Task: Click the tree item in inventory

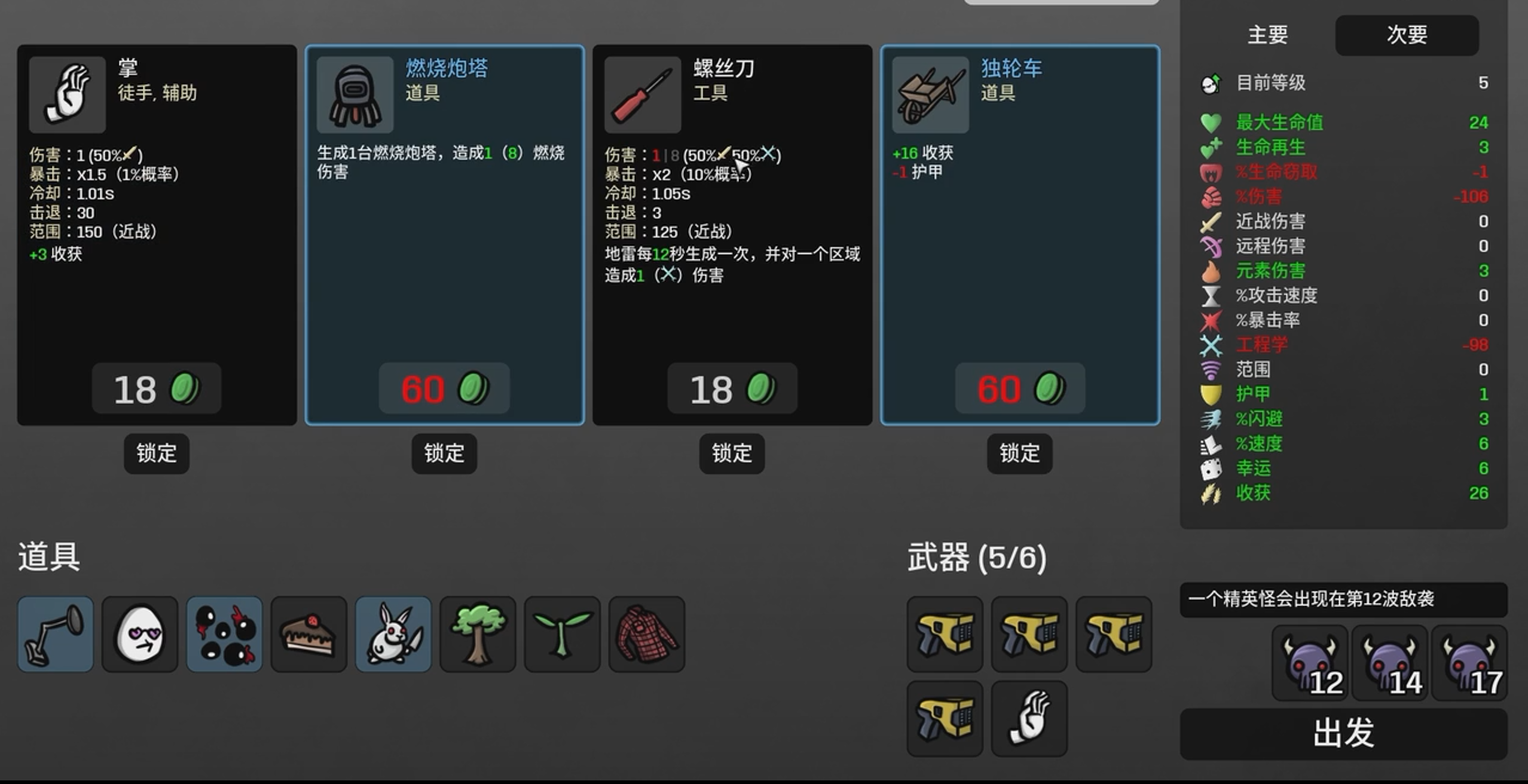Action: click(x=478, y=634)
